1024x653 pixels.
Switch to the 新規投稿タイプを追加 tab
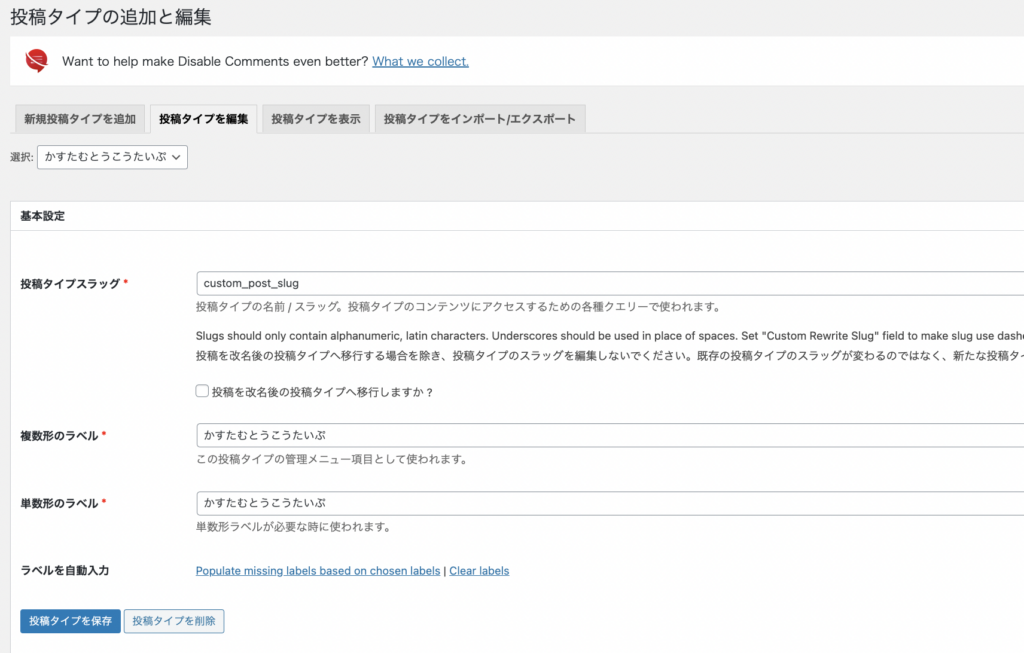point(80,119)
